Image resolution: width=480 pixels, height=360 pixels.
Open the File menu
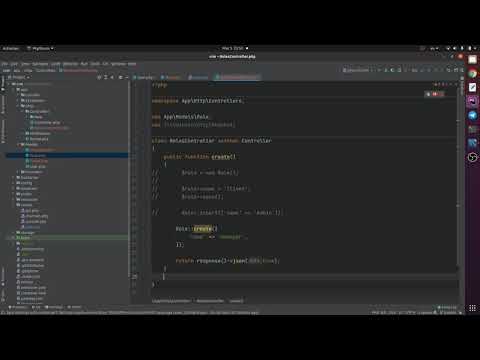tap(5, 64)
